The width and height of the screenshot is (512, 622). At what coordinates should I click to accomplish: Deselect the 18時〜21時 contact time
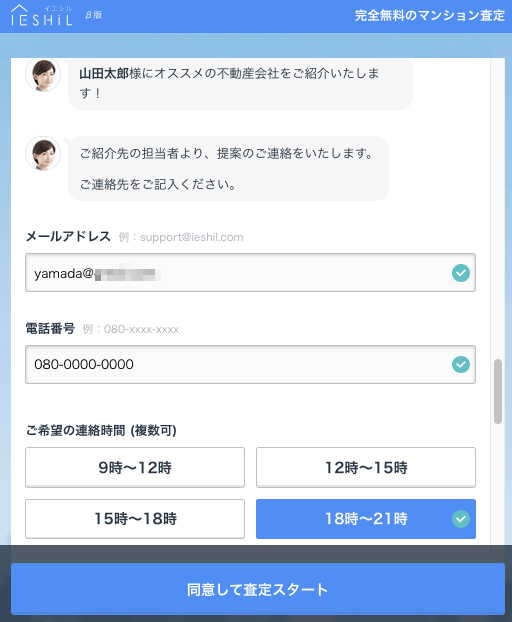tap(366, 519)
